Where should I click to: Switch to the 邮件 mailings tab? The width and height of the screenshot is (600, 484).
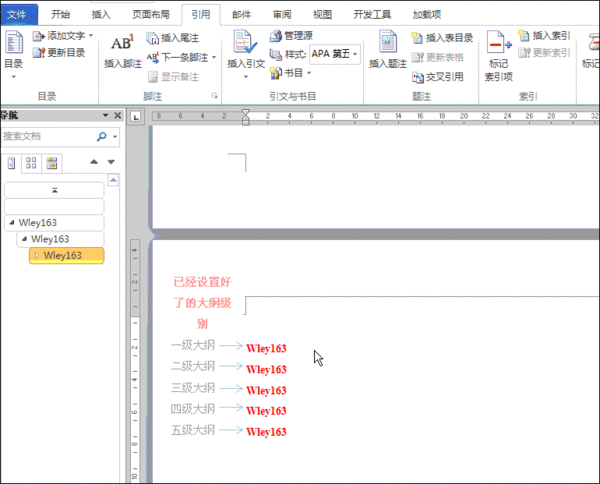click(242, 15)
